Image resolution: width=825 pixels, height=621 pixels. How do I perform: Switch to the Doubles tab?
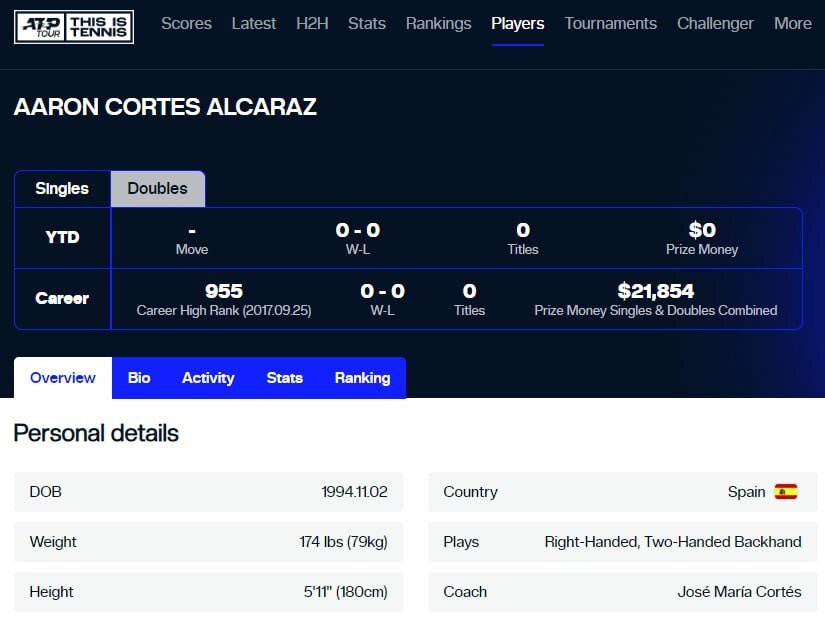(x=157, y=188)
